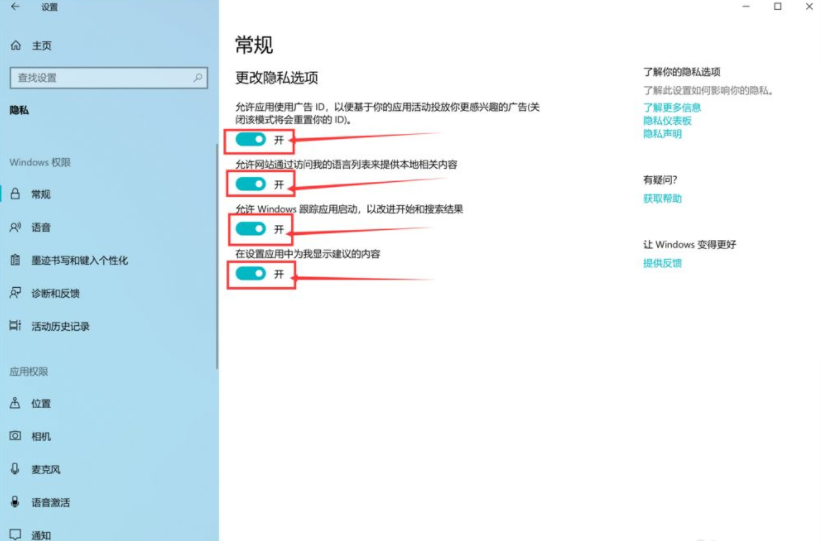
Task: Click the 相机 camera icon
Action: tap(15, 436)
